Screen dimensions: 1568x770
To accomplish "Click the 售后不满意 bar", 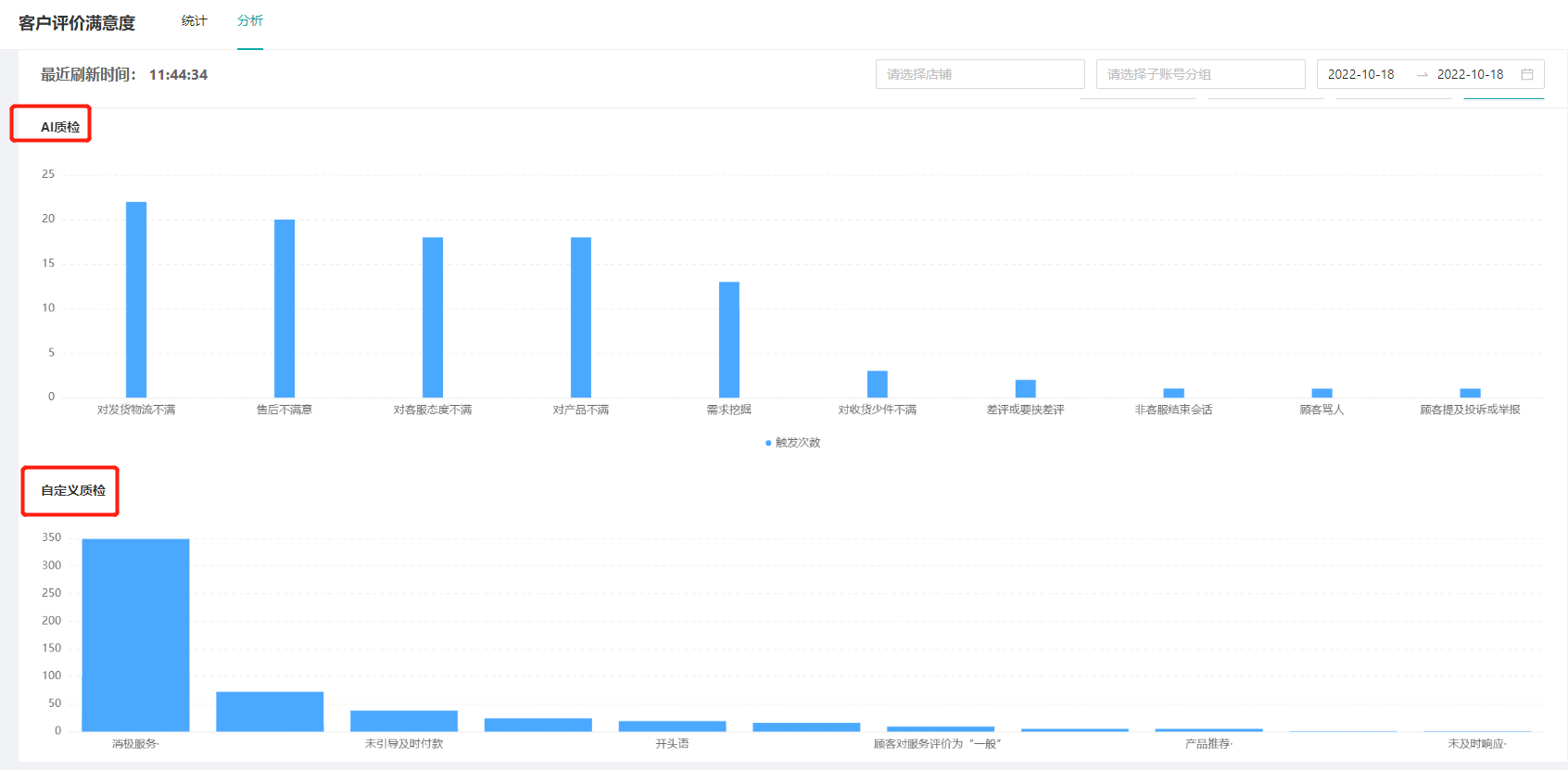I will [285, 309].
